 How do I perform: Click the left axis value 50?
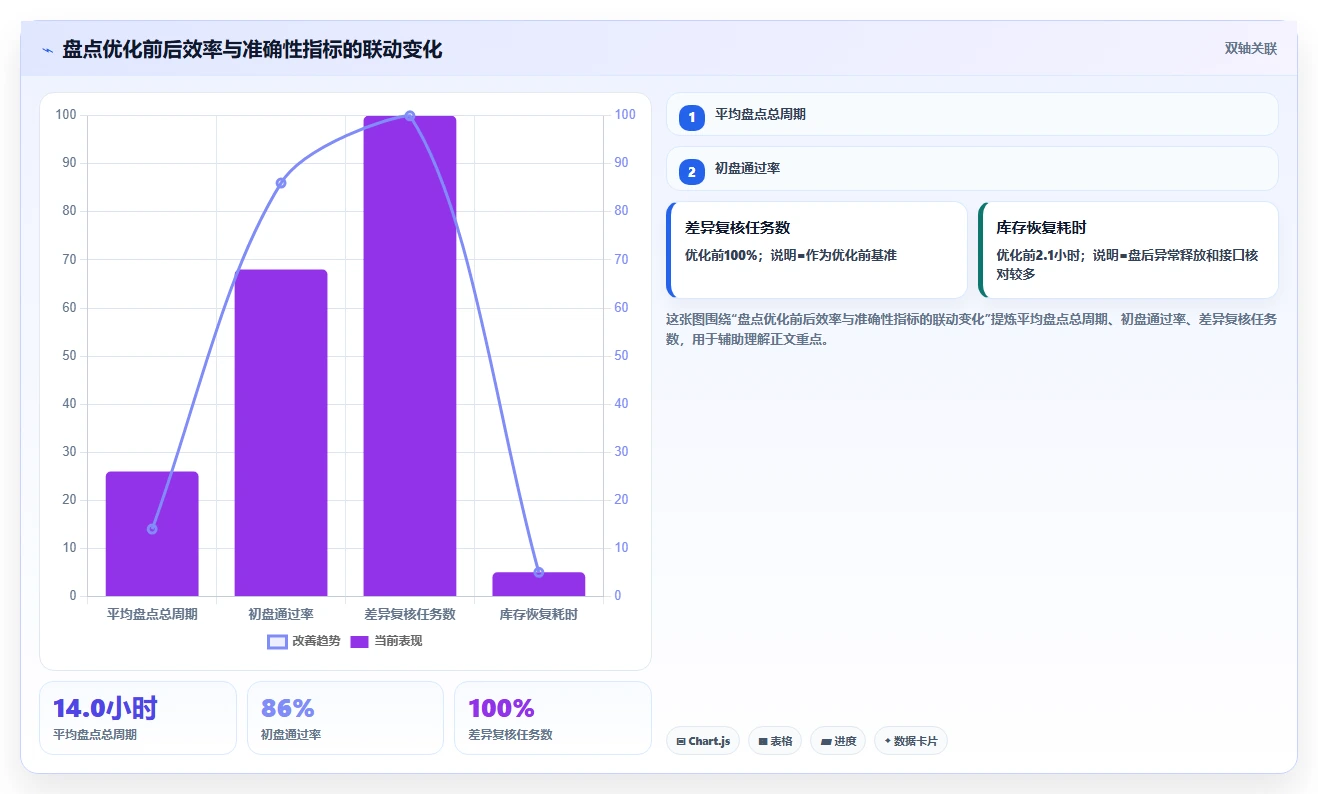[69, 356]
